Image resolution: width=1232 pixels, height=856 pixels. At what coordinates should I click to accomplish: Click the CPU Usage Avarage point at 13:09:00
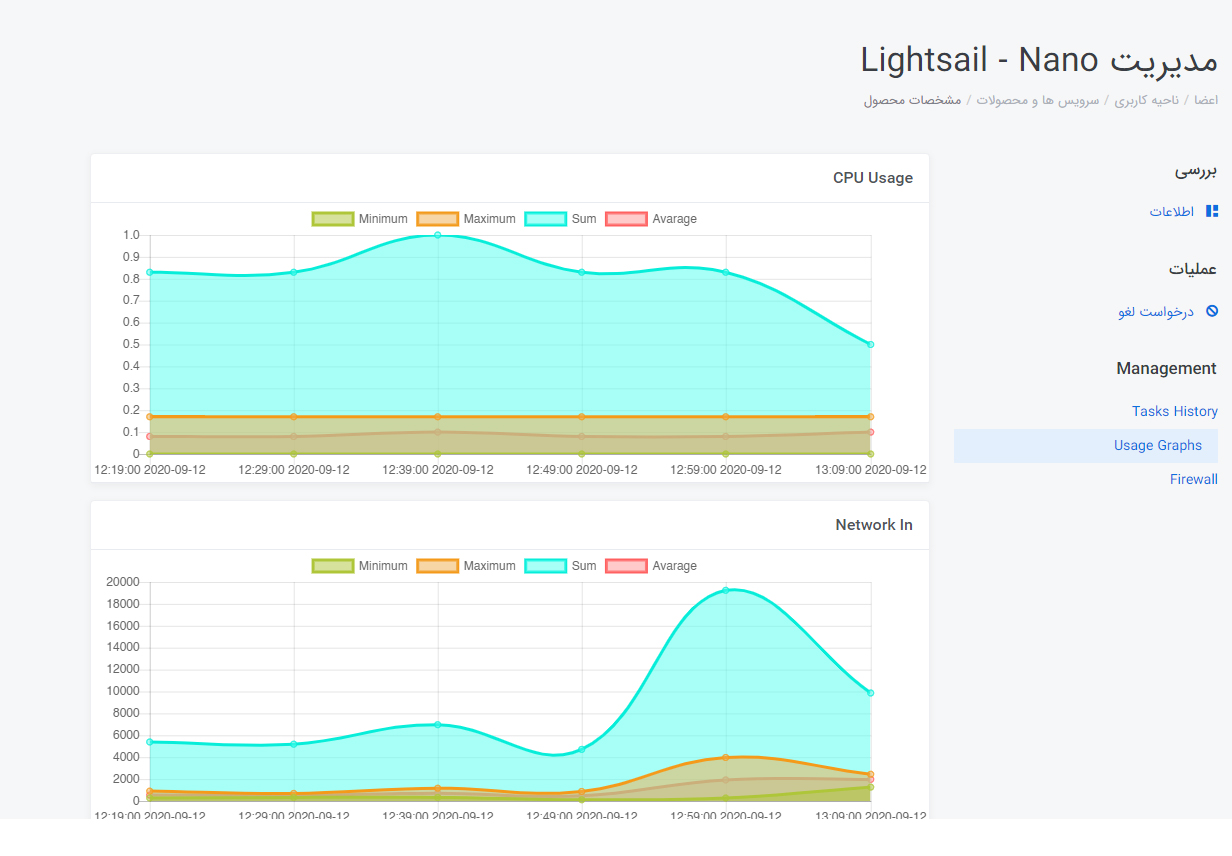(871, 432)
